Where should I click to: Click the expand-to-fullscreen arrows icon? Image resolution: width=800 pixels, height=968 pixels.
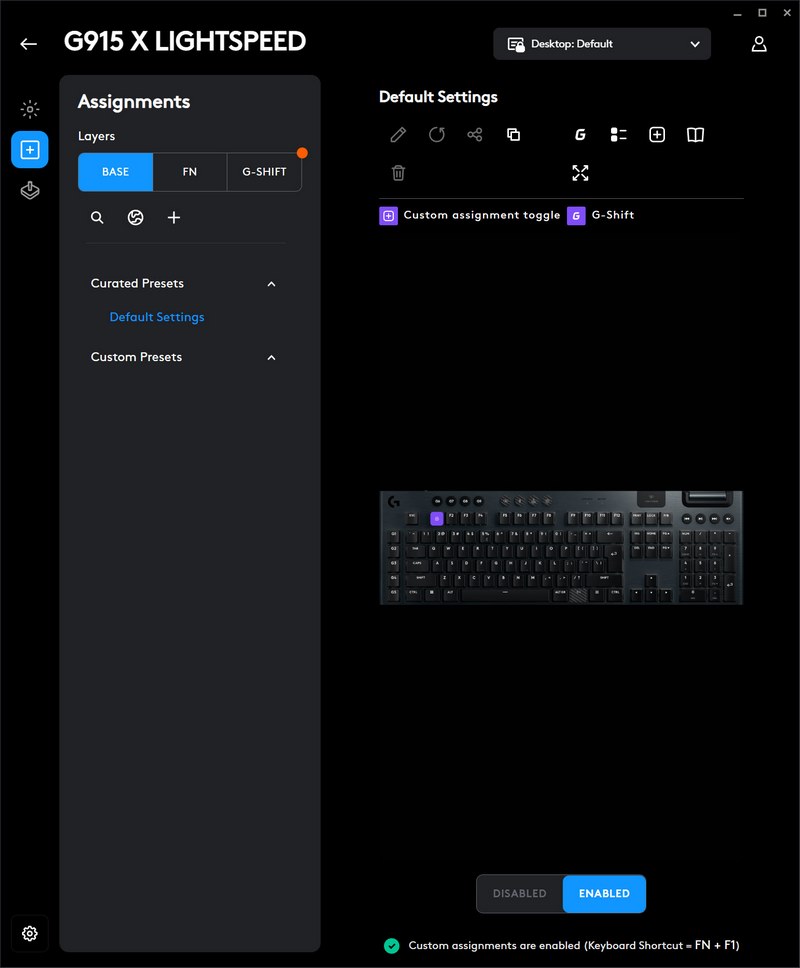tap(580, 173)
